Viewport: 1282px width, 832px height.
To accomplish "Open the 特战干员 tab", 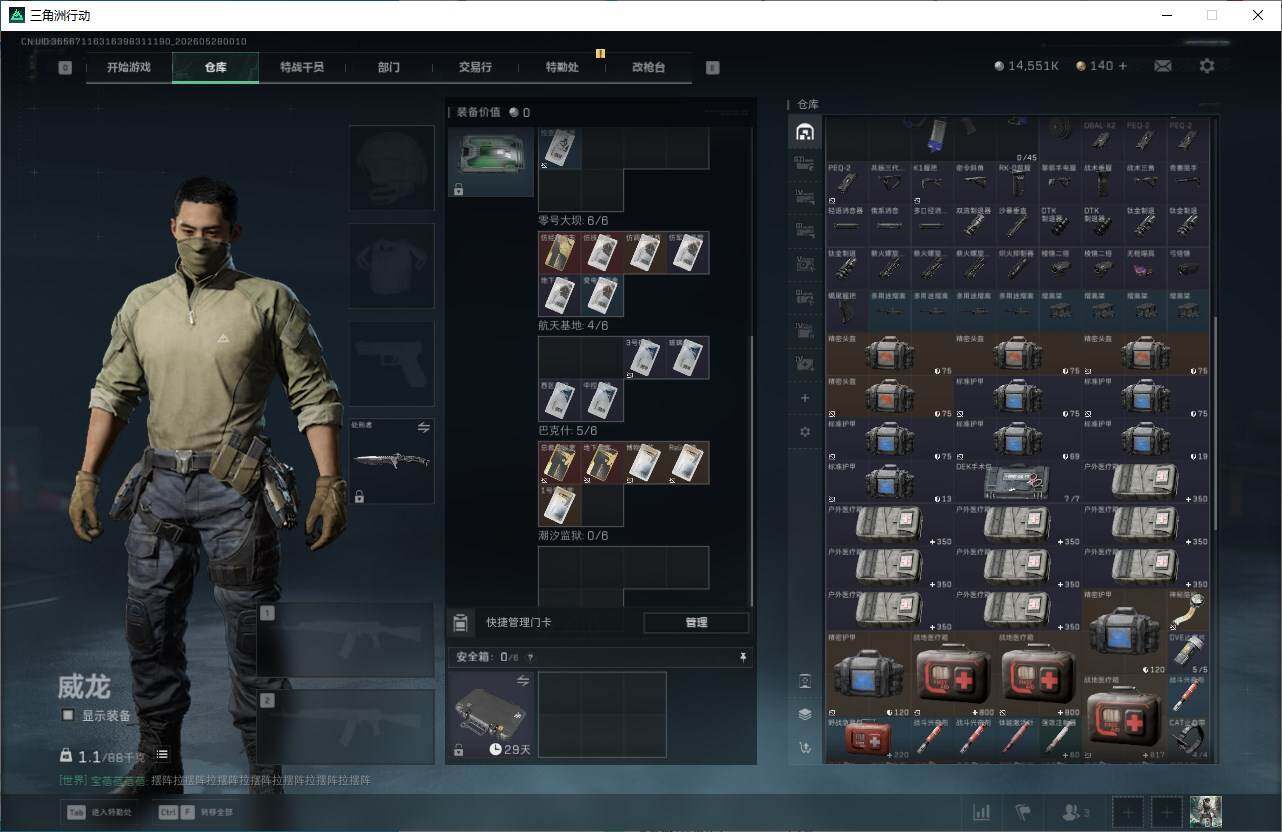I will (x=302, y=67).
